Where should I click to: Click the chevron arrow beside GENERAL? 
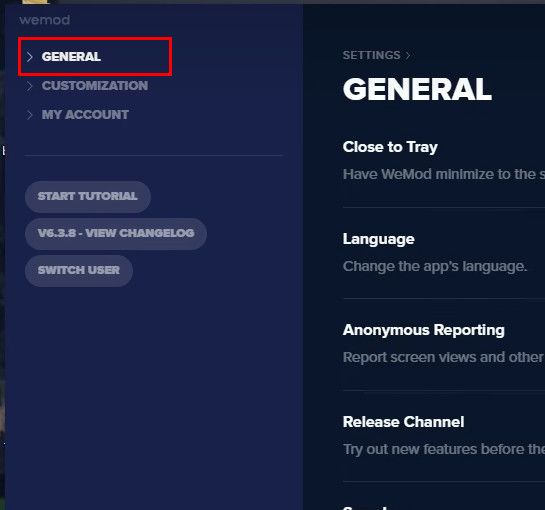click(30, 57)
